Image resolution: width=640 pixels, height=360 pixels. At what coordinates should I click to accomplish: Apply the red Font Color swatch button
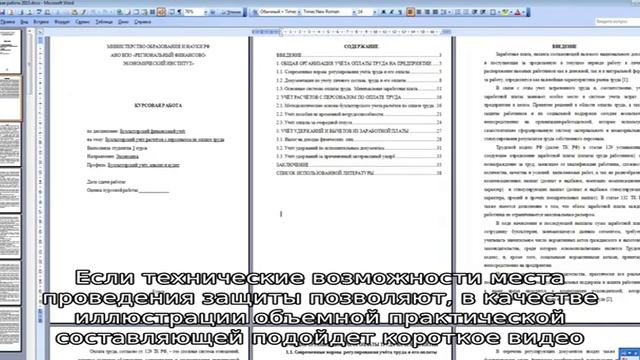coord(517,12)
